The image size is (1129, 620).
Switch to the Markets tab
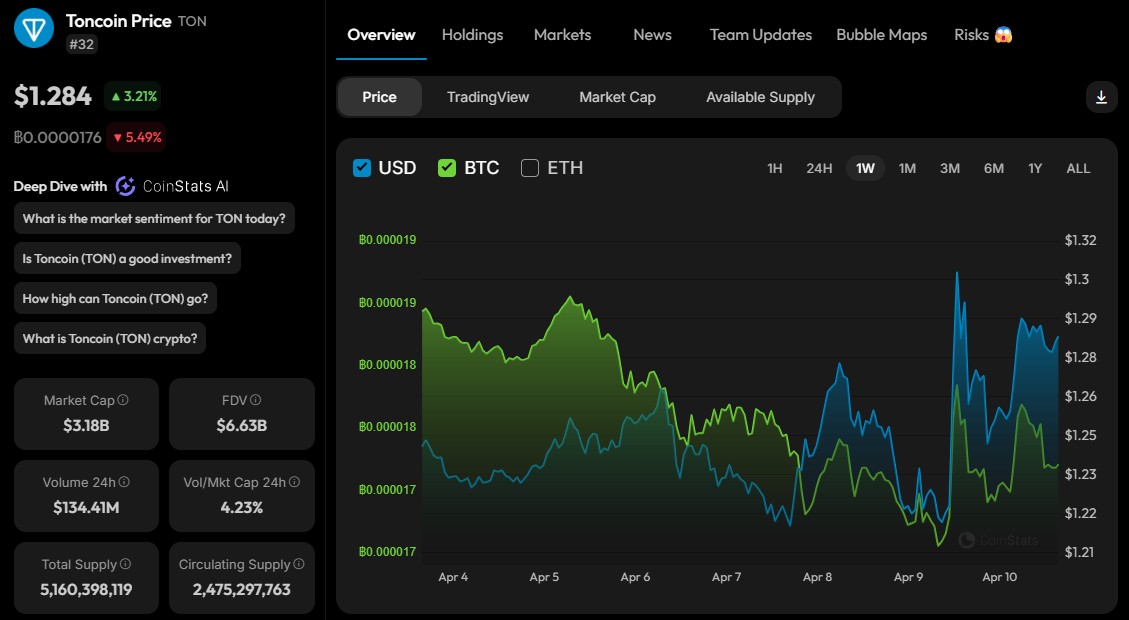(562, 35)
